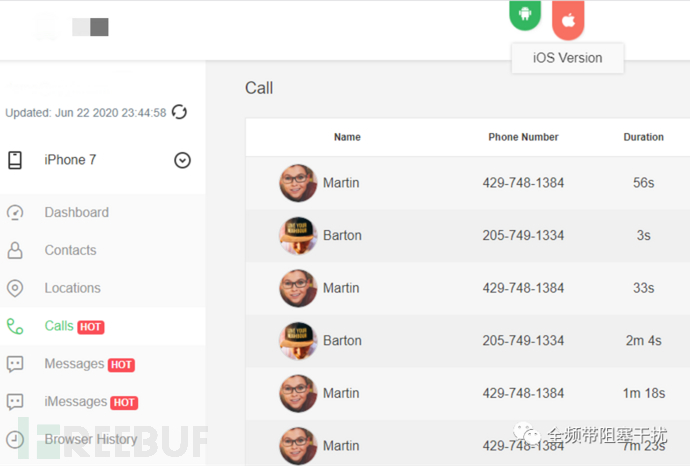This screenshot has width=690, height=466.
Task: Click the red Apple iOS version icon
Action: point(568,19)
